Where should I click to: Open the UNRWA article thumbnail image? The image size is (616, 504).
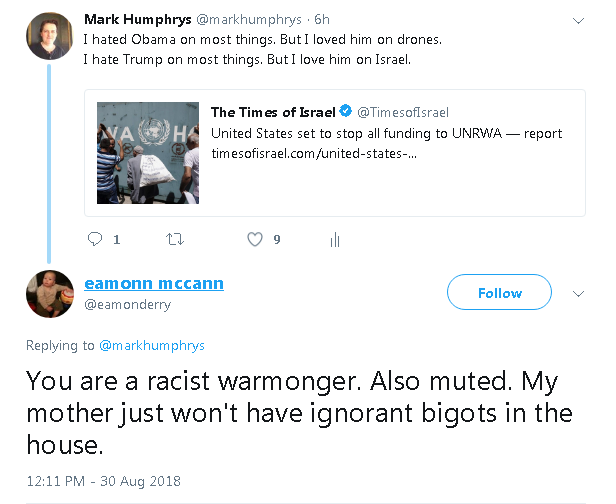(x=148, y=154)
